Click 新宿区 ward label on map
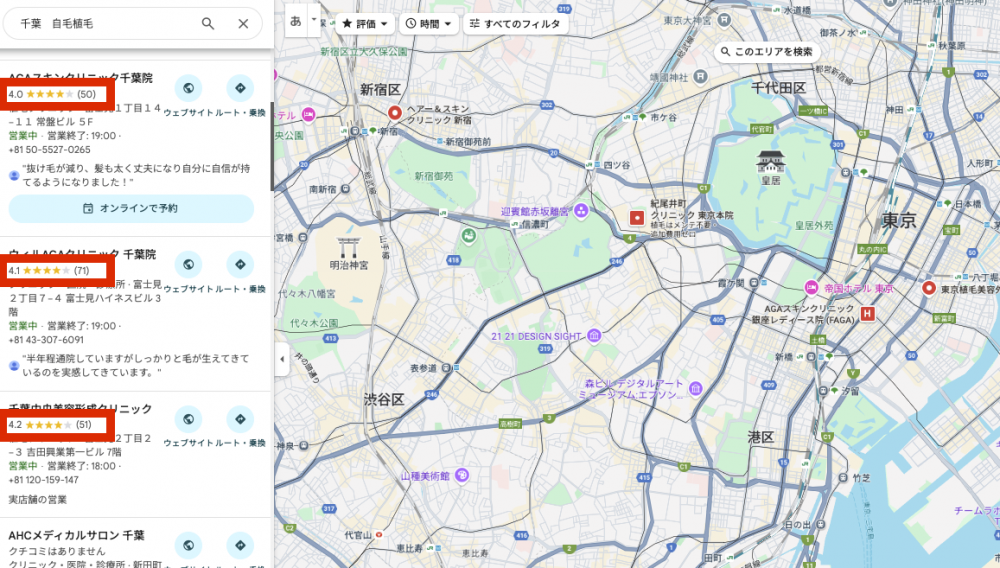Image resolution: width=1000 pixels, height=568 pixels. 380,90
